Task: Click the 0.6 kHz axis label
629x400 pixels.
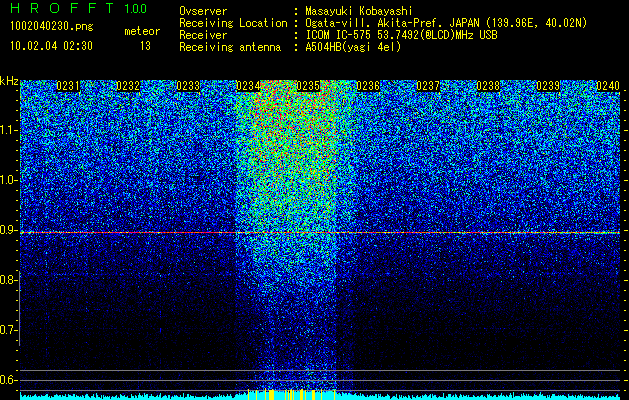Action: [8, 380]
